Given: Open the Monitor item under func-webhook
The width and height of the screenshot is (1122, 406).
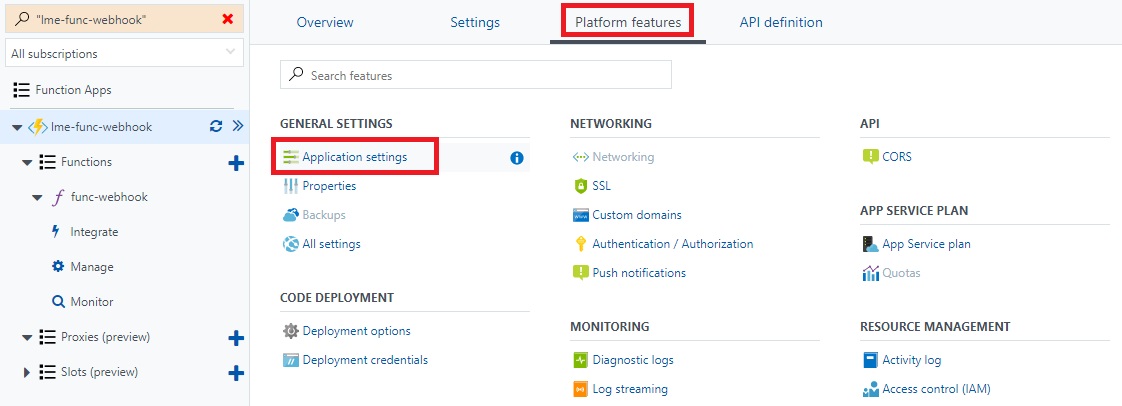Looking at the screenshot, I should point(92,302).
